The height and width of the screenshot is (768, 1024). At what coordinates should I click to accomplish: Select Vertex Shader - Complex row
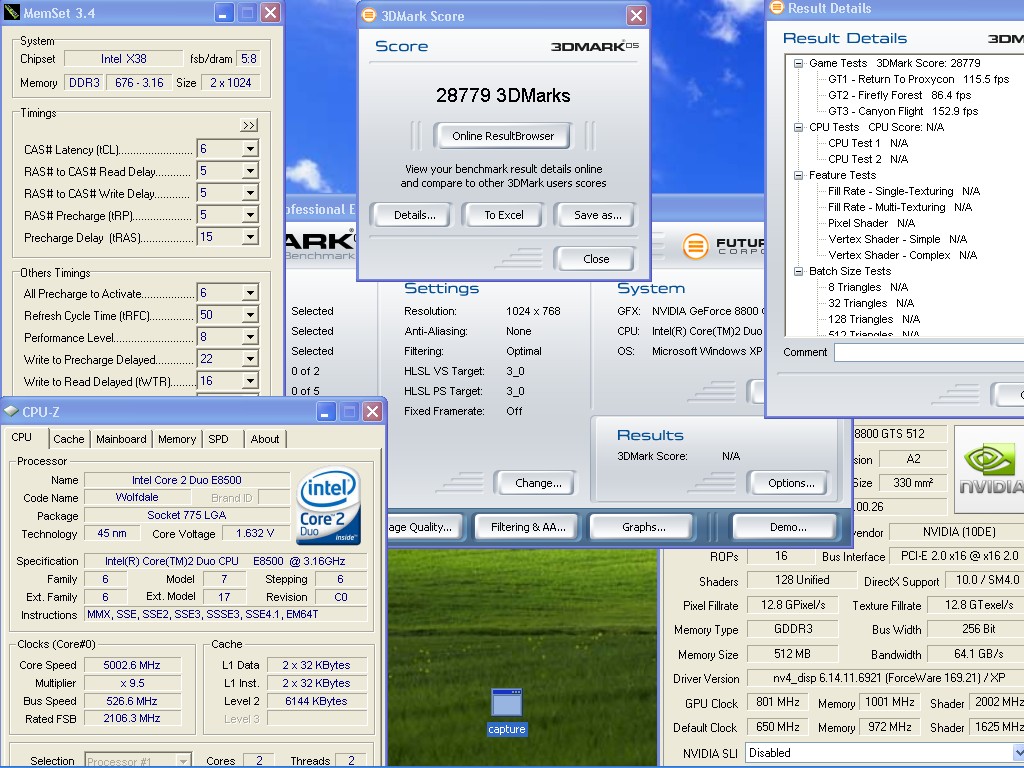[902, 255]
